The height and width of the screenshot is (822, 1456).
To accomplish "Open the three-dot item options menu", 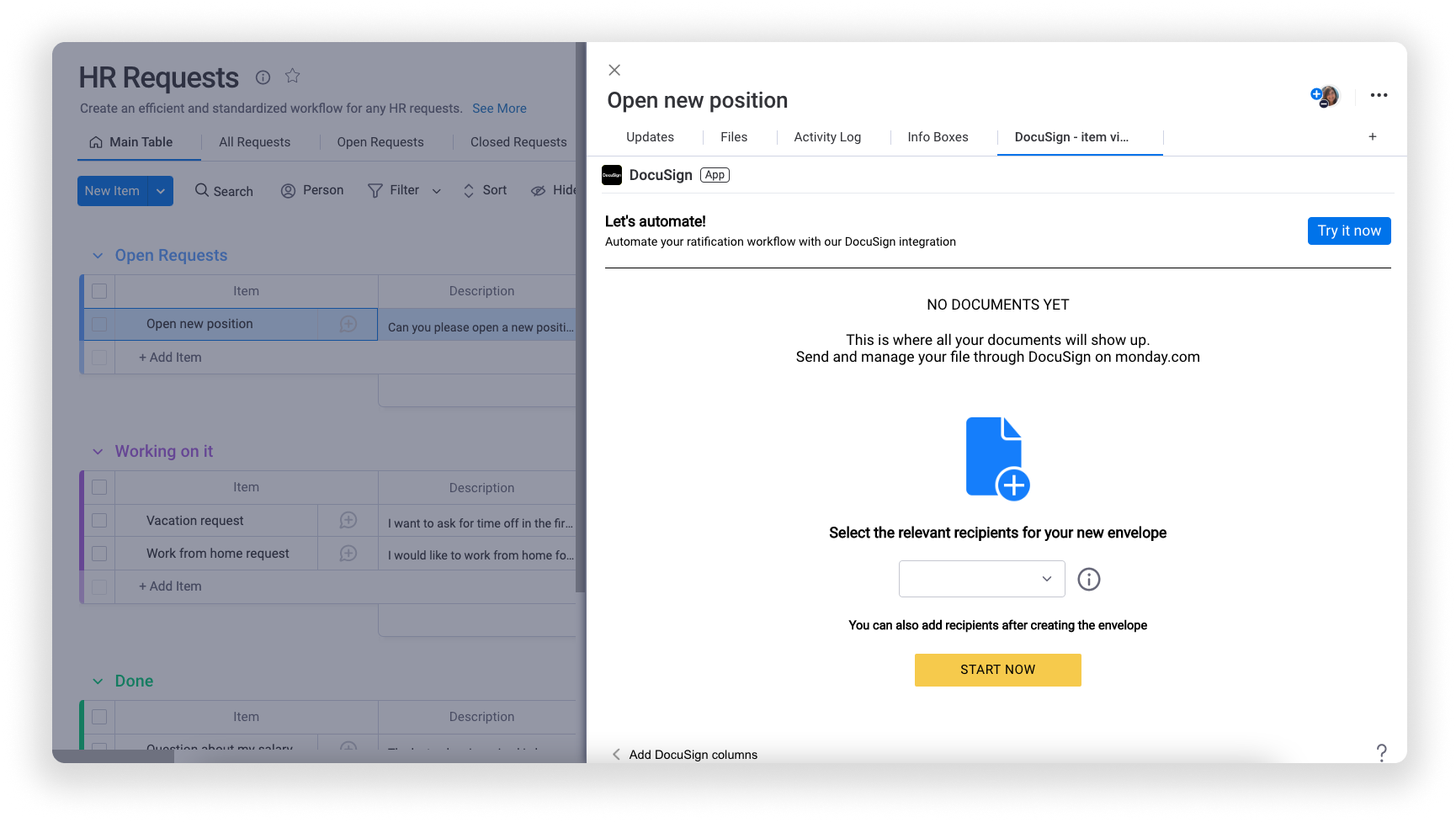I will (x=1379, y=96).
